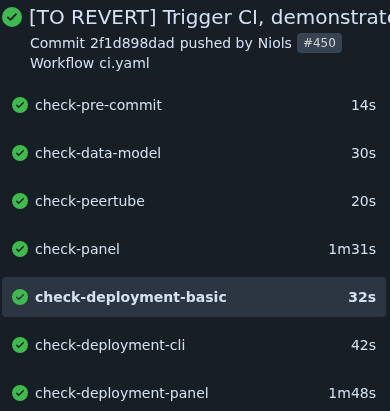The width and height of the screenshot is (390, 411).
Task: Open the check-pre-commit job
Action: point(194,105)
